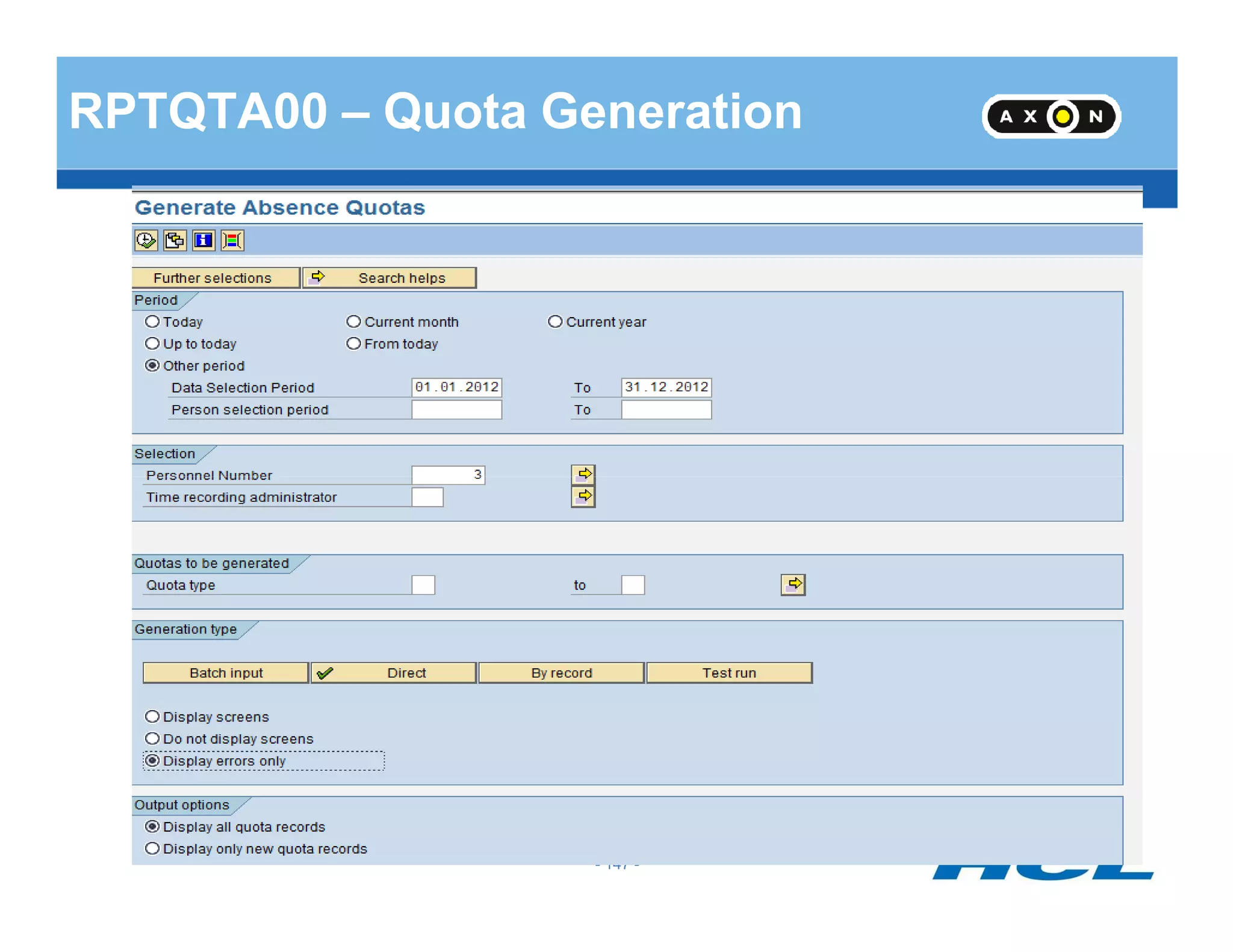The image size is (1233, 952).
Task: Click Data Selection Period start date field
Action: tap(457, 387)
